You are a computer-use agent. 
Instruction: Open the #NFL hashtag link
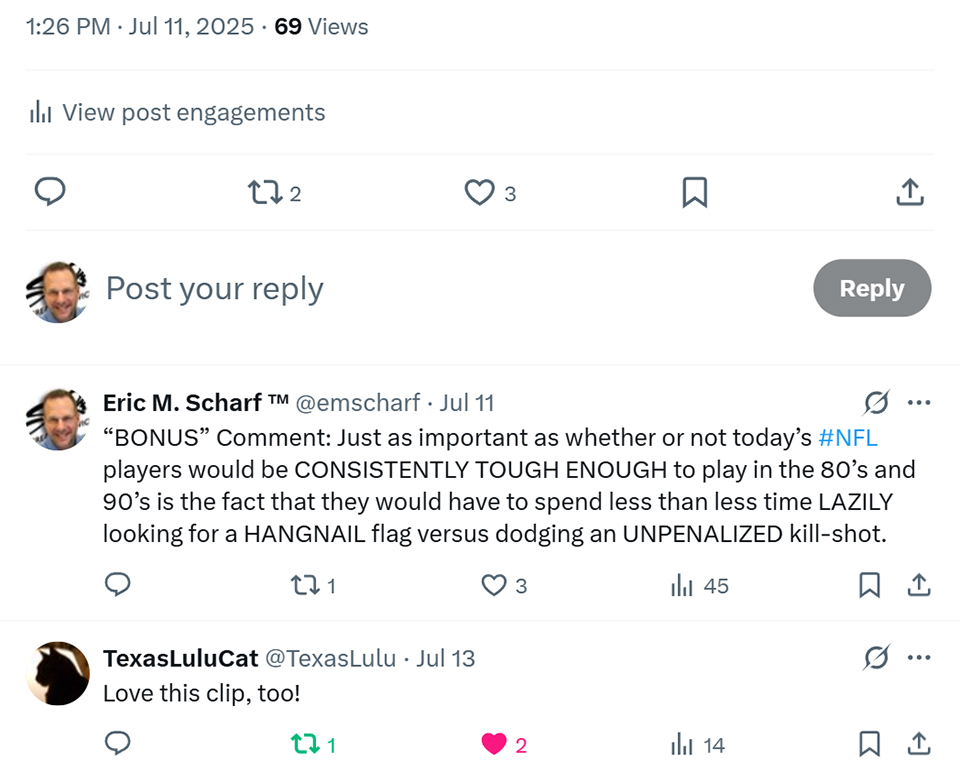click(x=847, y=438)
